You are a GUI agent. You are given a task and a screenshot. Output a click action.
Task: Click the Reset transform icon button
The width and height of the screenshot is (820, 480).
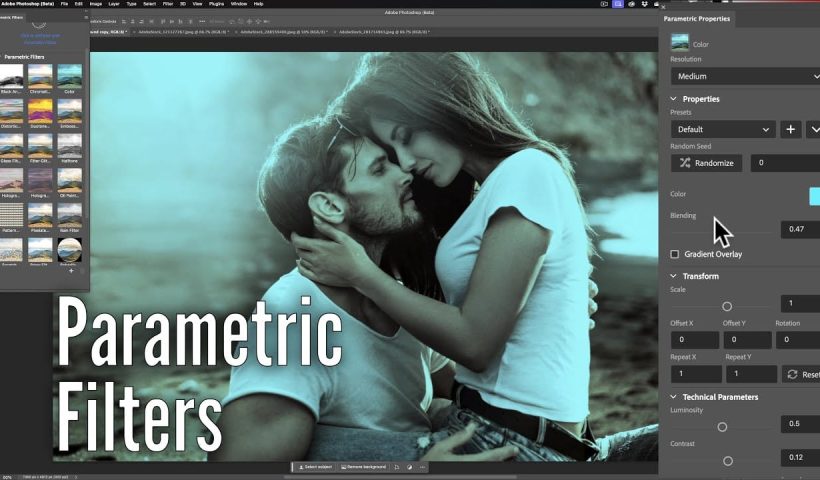[x=800, y=374]
